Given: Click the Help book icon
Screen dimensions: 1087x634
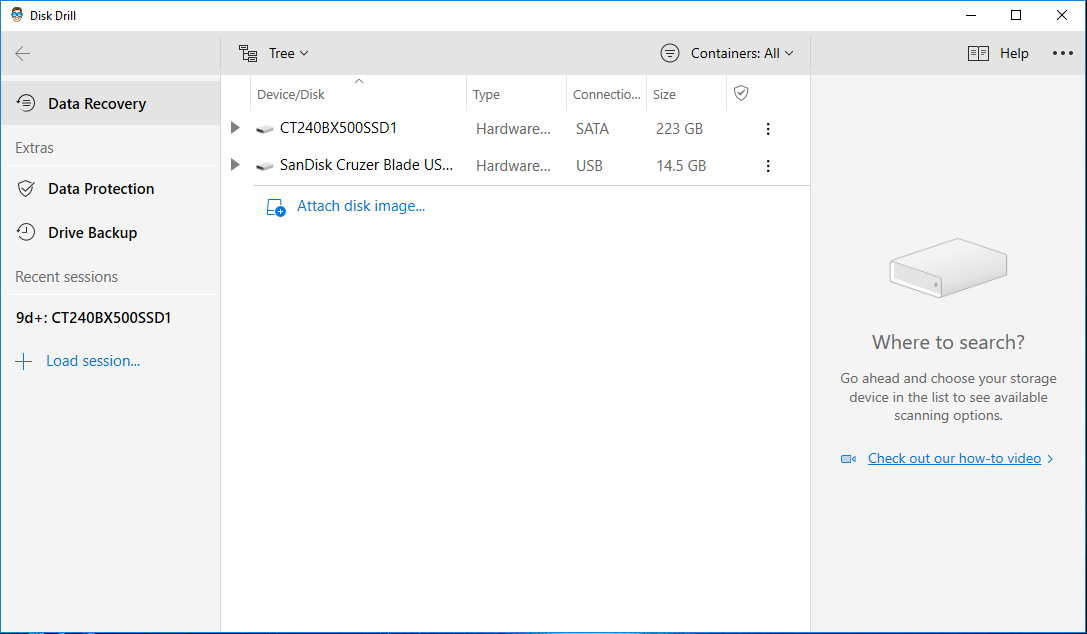Looking at the screenshot, I should [978, 54].
